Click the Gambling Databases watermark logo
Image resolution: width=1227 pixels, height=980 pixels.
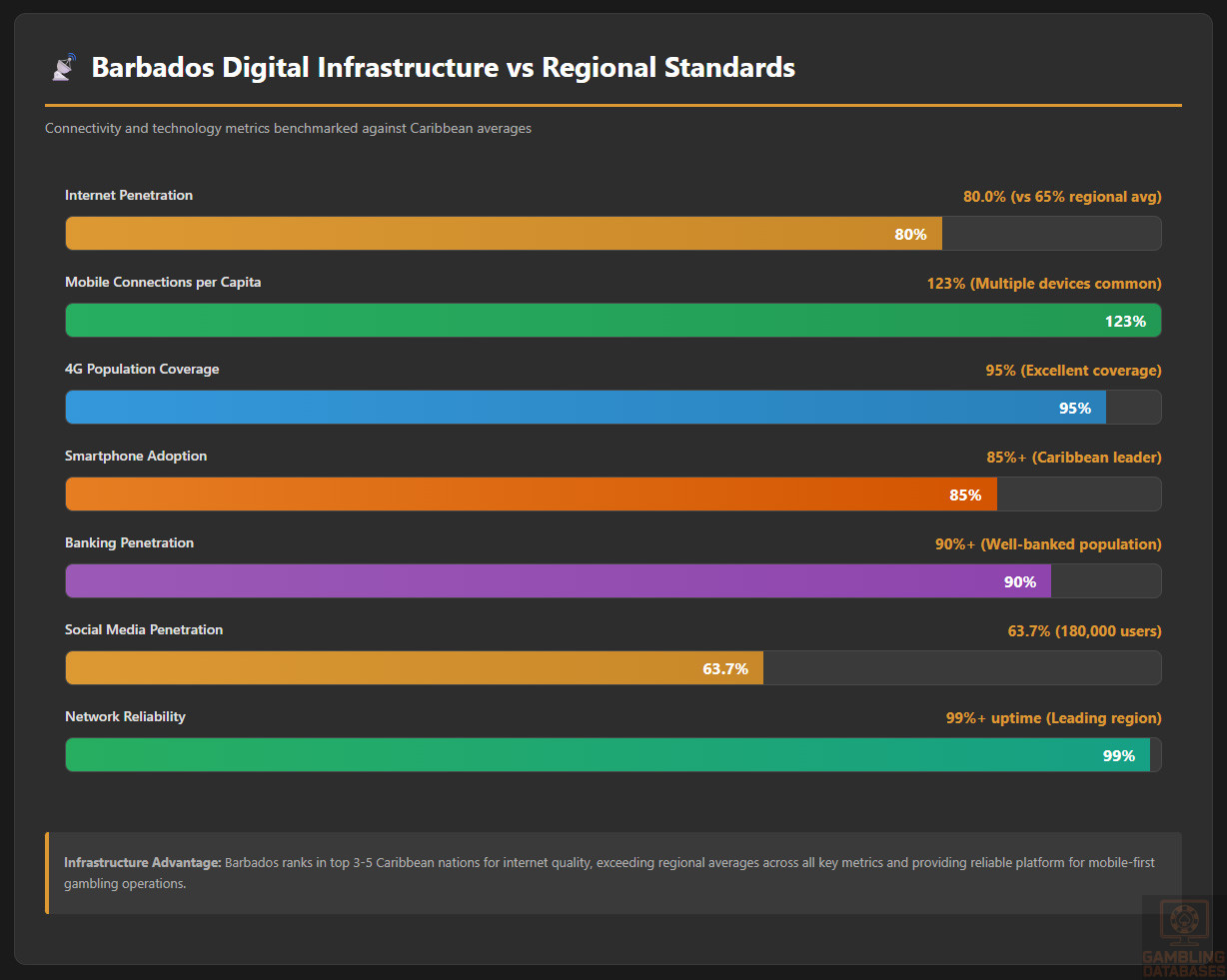(1183, 938)
